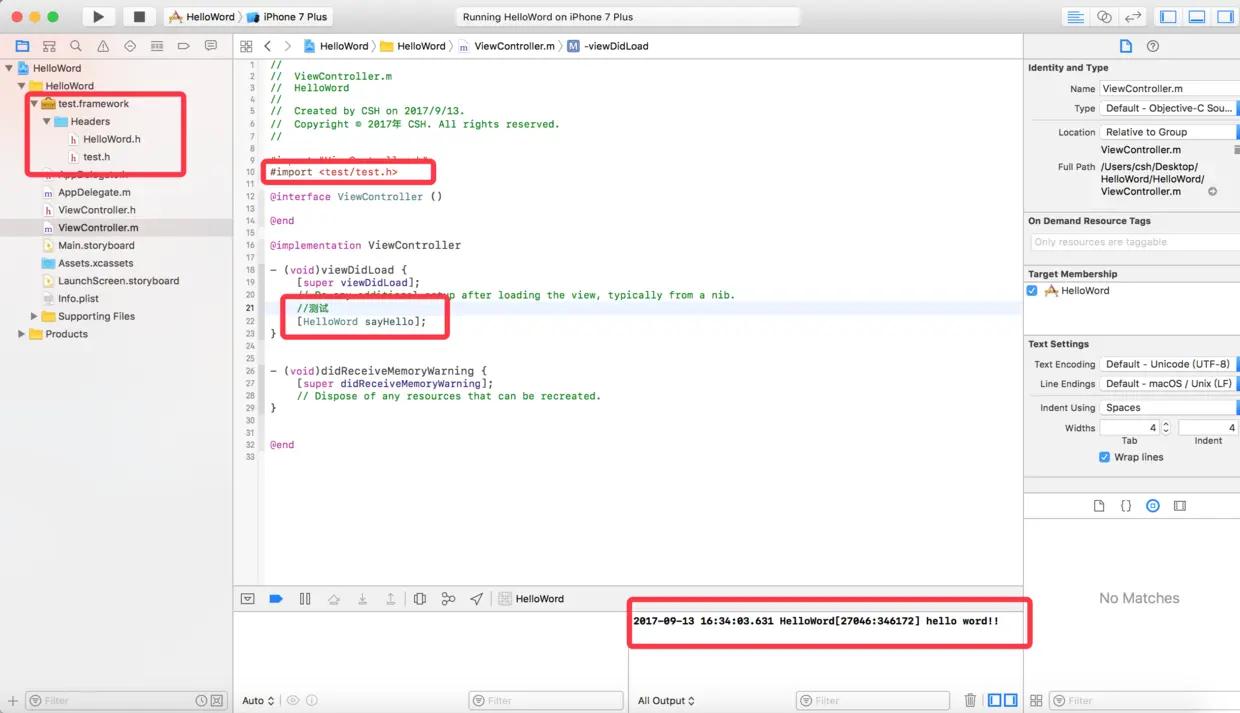Click the Step out button
Screen dimensions: 1240x713
pos(391,599)
